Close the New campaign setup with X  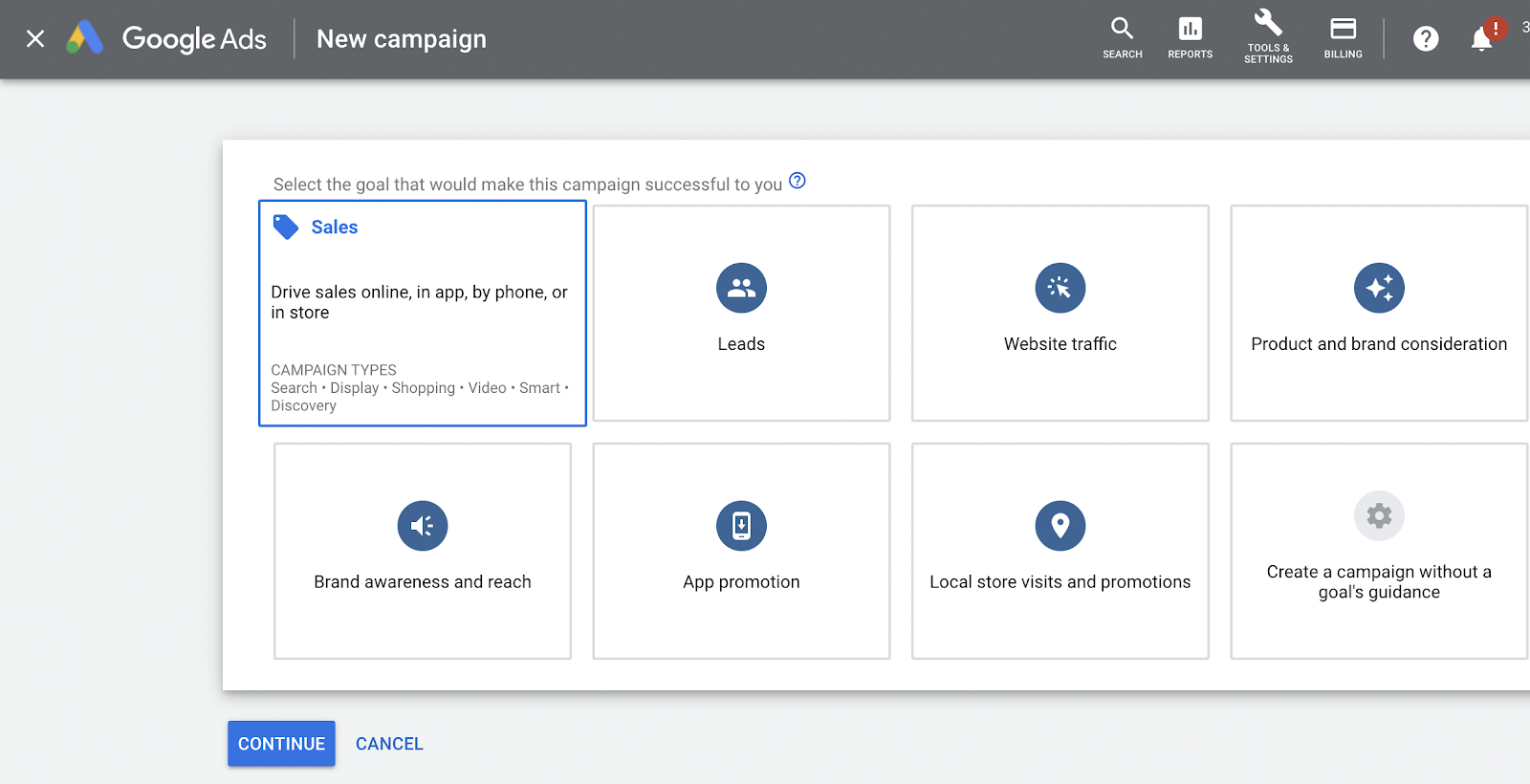[35, 38]
